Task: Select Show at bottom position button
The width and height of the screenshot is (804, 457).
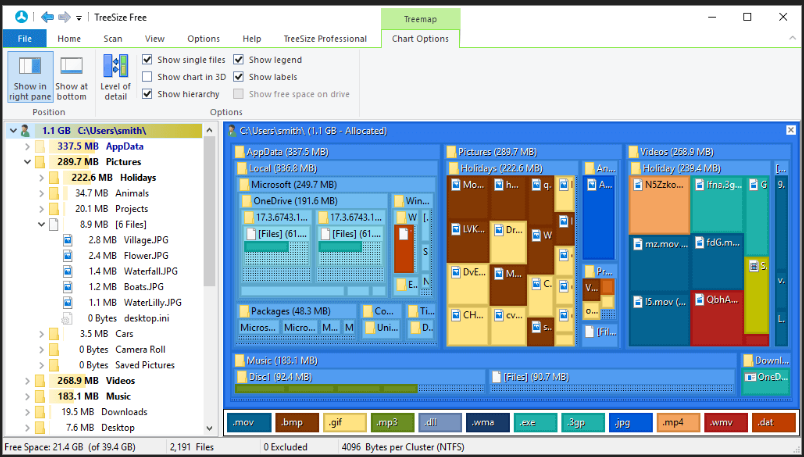Action: 71,77
